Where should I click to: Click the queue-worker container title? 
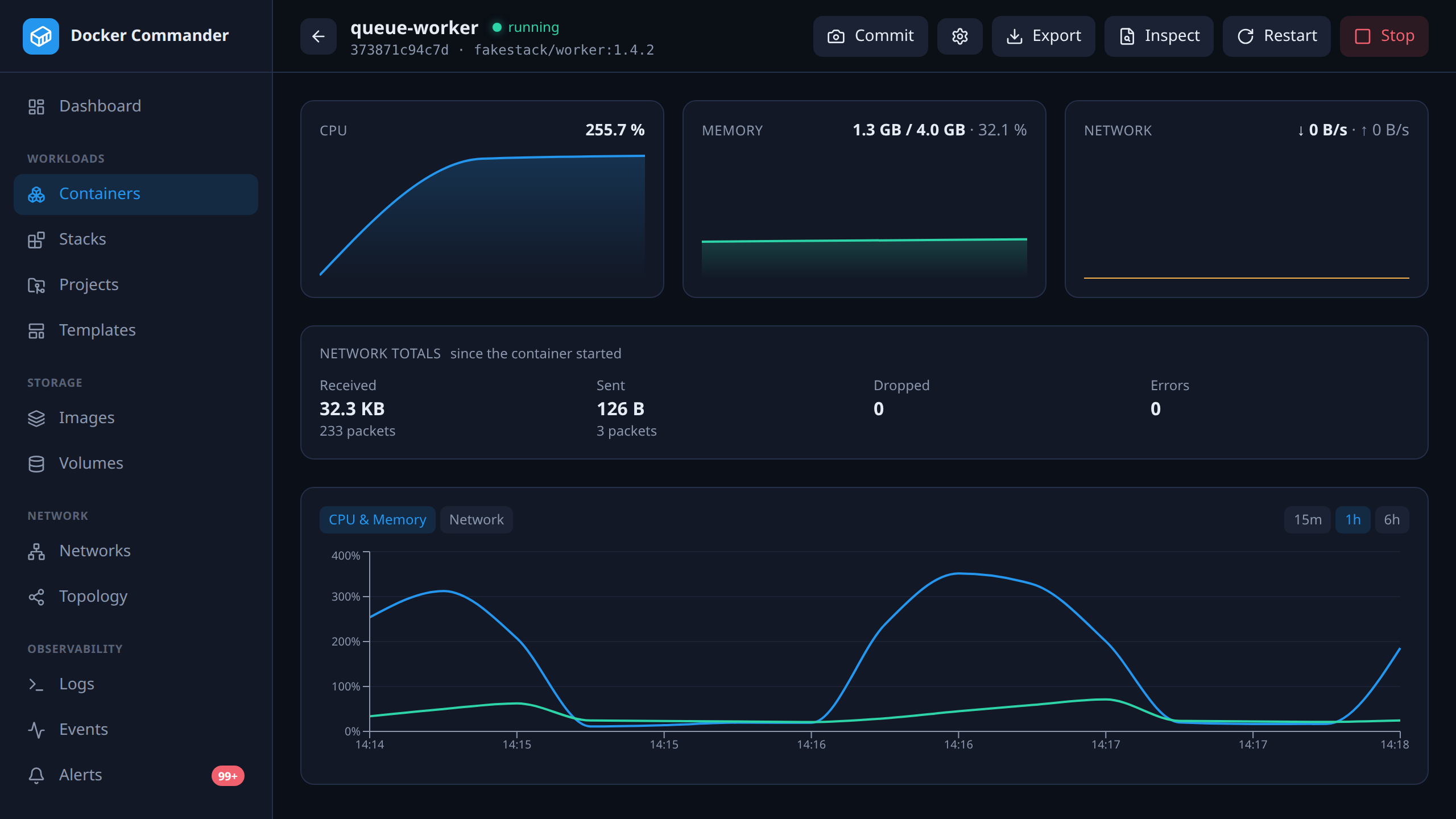coord(414,27)
